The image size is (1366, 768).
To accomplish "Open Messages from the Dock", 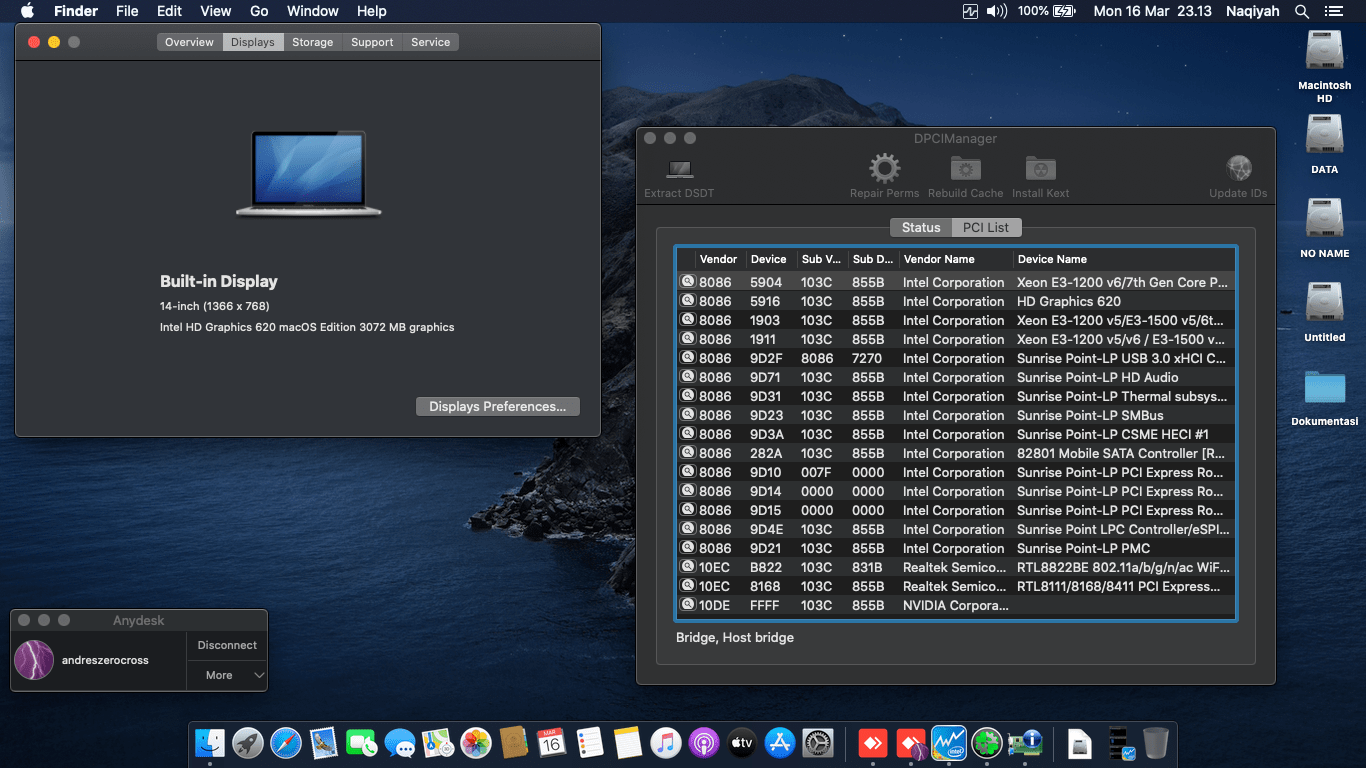I will 400,742.
